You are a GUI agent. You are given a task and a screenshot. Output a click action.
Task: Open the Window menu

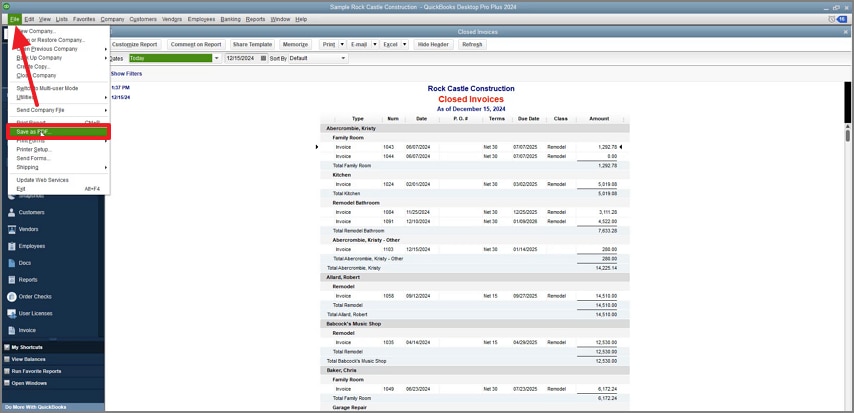(280, 19)
